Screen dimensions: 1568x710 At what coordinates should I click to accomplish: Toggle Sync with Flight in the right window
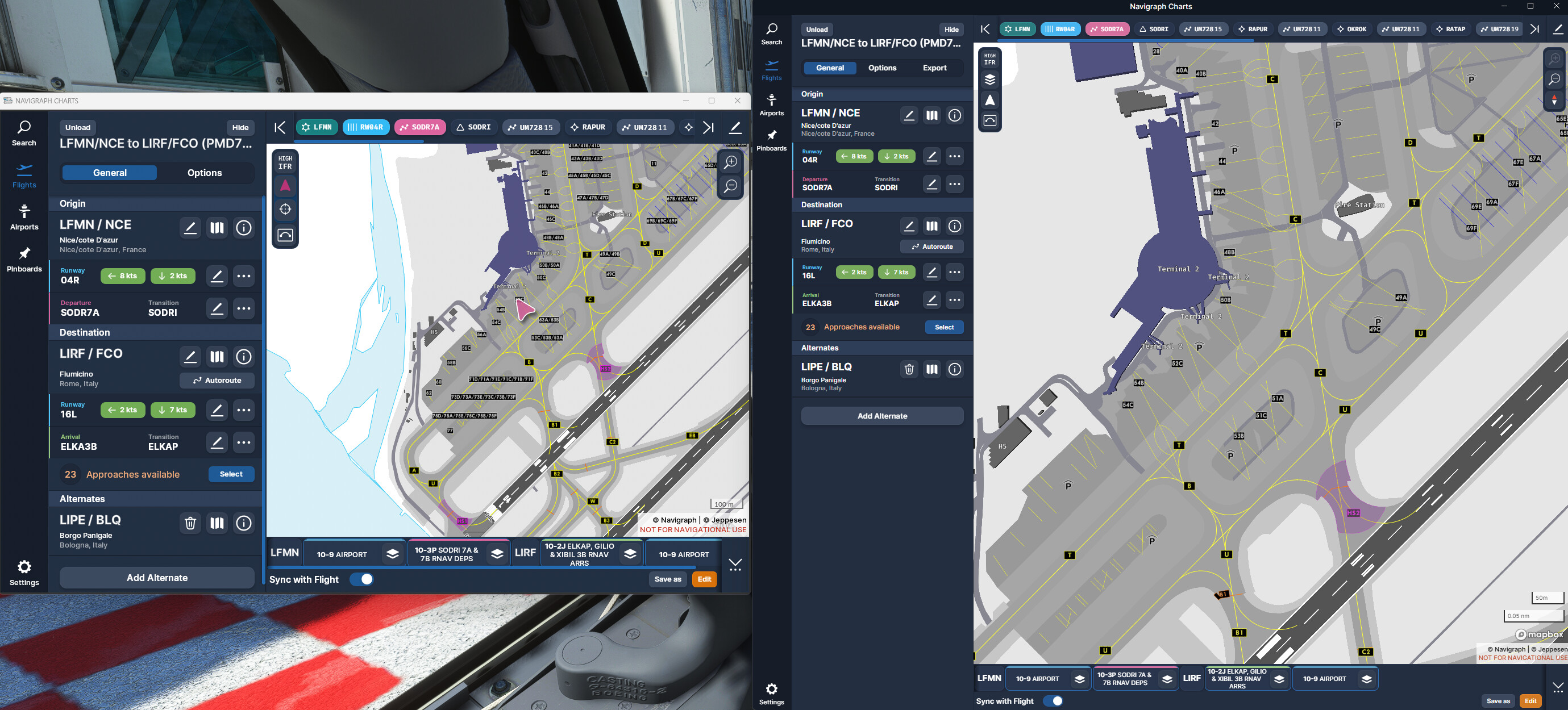coord(1053,701)
